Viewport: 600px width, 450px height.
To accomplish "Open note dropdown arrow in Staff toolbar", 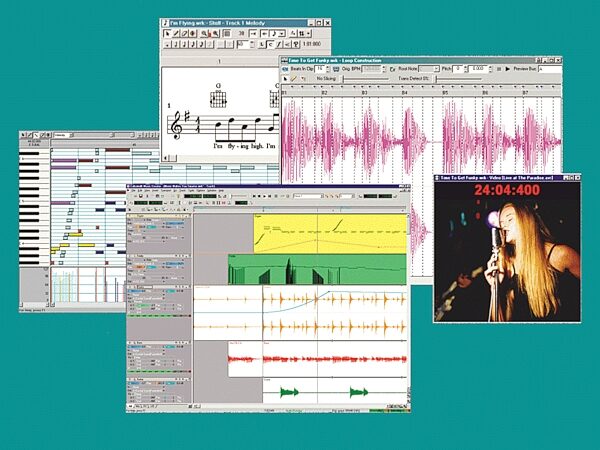I will tap(282, 34).
